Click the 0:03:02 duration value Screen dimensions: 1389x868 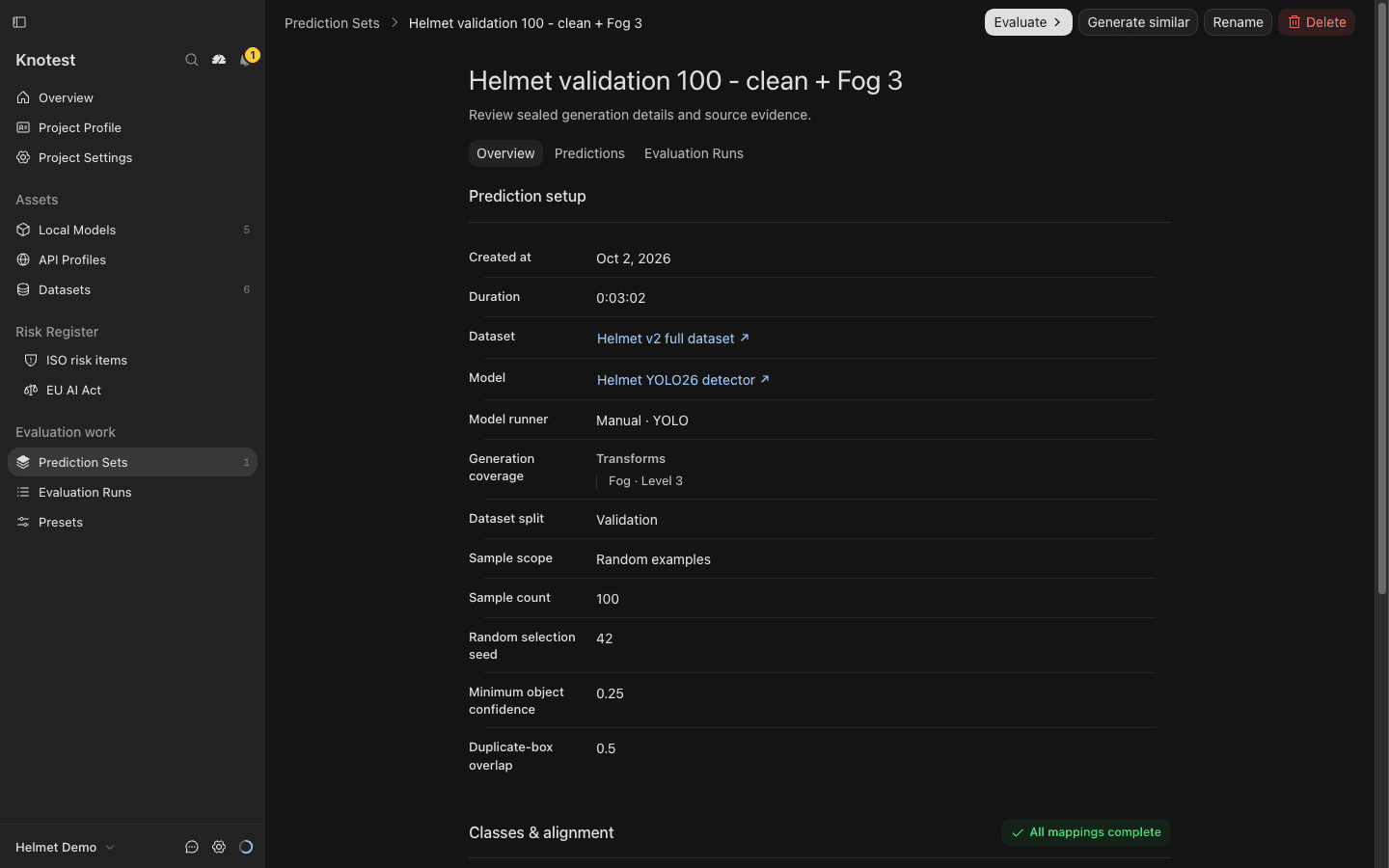point(620,298)
